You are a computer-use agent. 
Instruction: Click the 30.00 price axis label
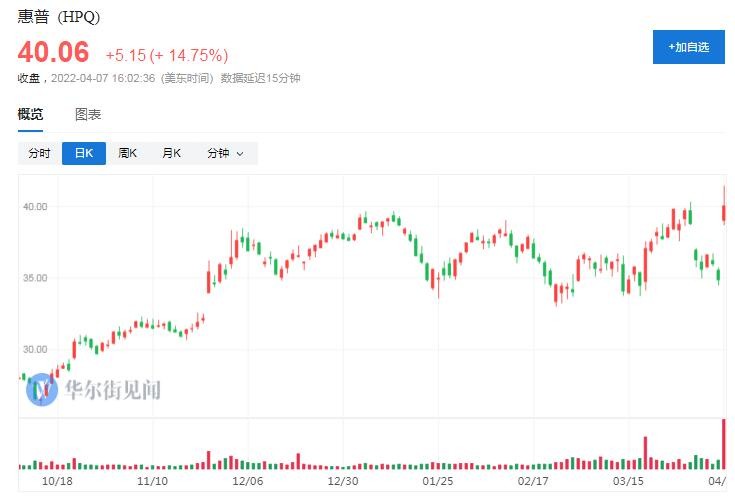coord(35,349)
